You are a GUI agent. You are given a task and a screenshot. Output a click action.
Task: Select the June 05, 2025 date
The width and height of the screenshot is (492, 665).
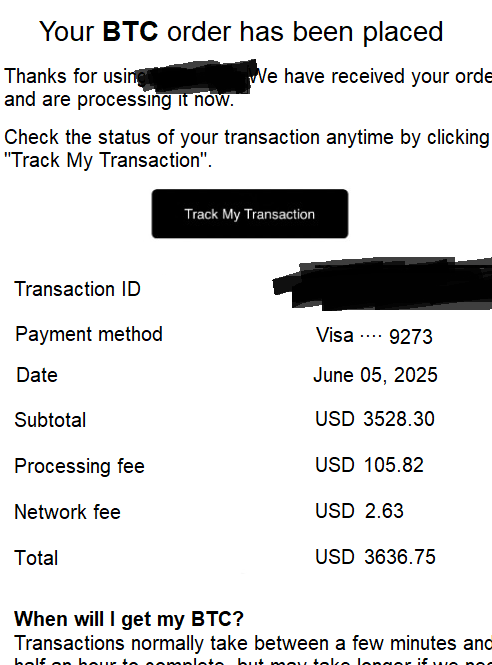click(x=375, y=375)
